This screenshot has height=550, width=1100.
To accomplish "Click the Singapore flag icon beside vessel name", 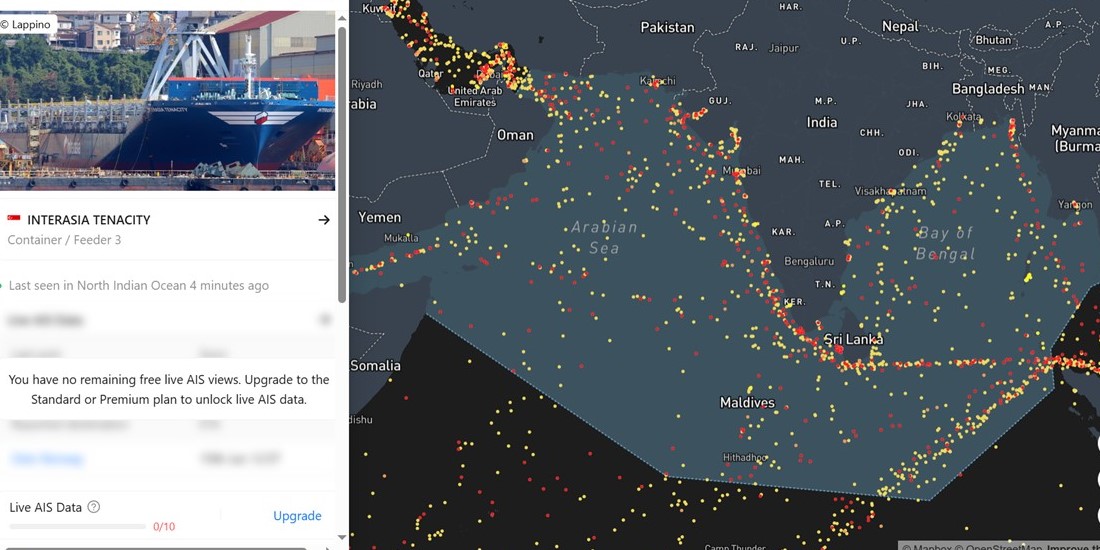I will tap(13, 220).
